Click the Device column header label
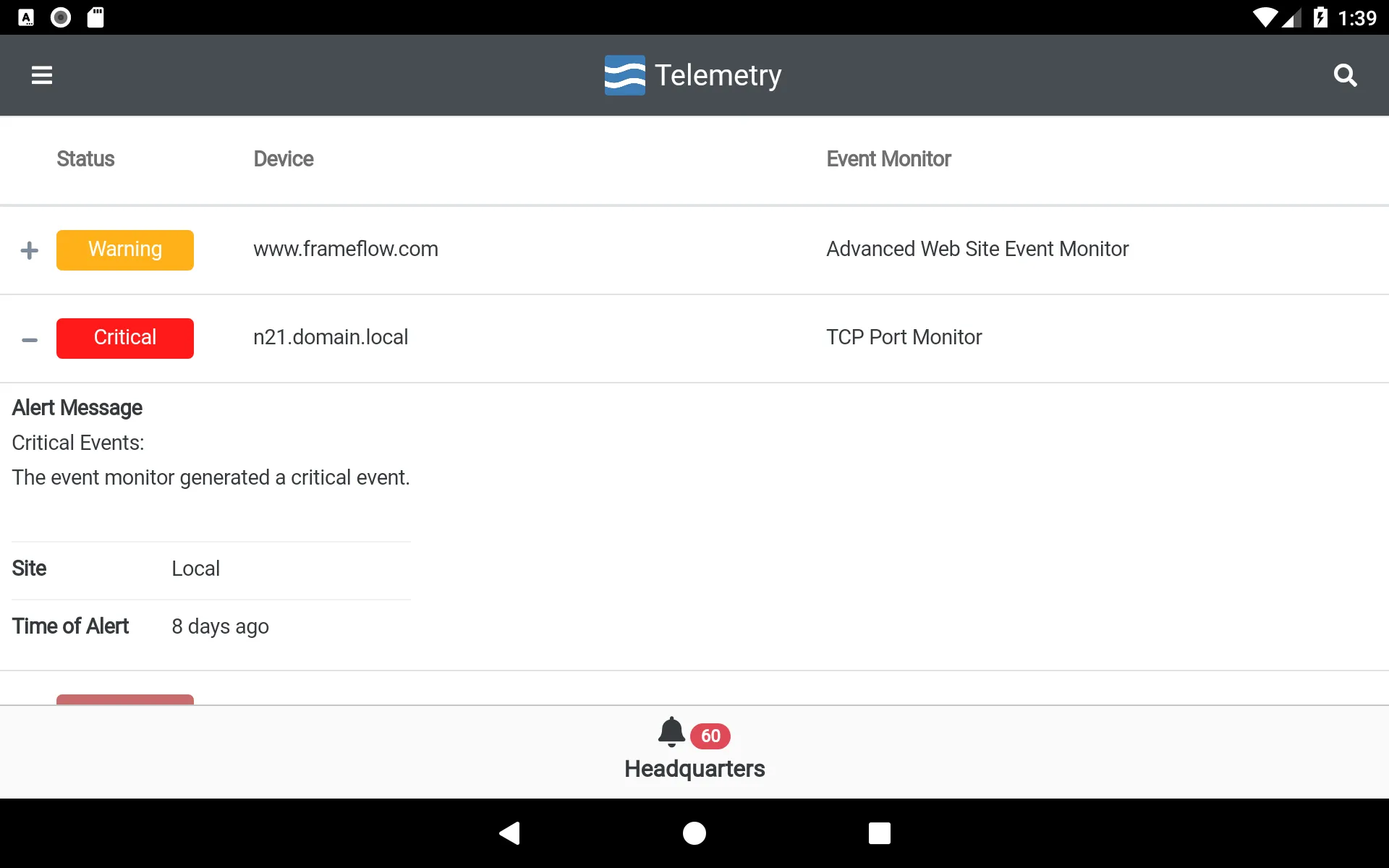Image resolution: width=1389 pixels, height=868 pixels. click(282, 159)
